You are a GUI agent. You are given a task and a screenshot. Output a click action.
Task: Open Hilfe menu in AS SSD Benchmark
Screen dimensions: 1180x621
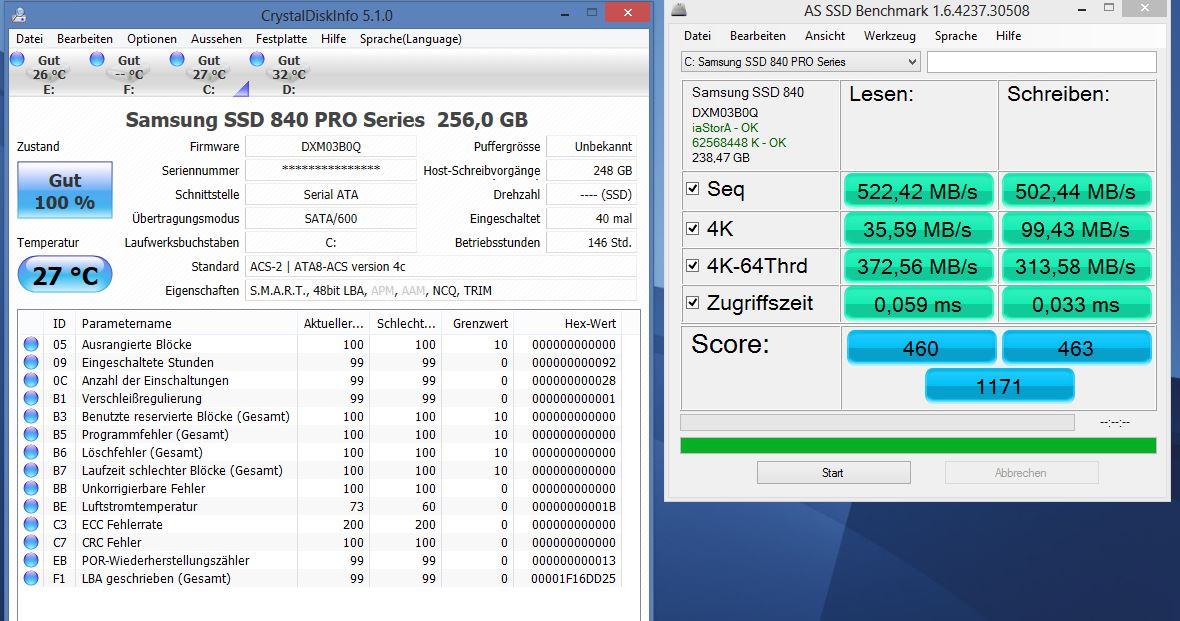pyautogui.click(x=1008, y=35)
